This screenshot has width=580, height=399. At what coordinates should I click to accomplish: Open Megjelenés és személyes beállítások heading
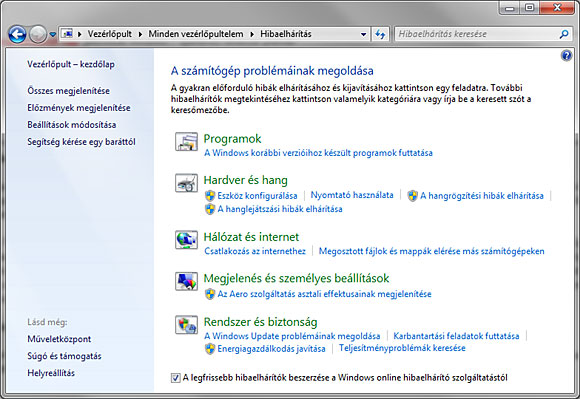(296, 278)
